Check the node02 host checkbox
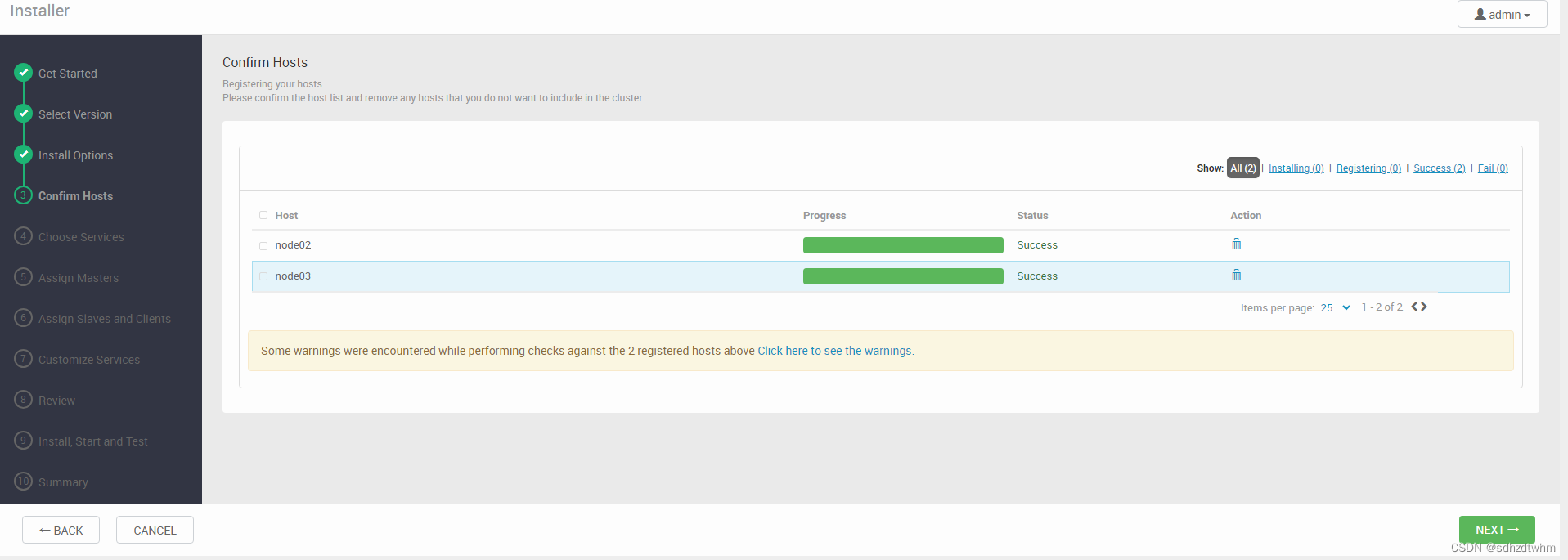The height and width of the screenshot is (560, 1568). coord(263,245)
